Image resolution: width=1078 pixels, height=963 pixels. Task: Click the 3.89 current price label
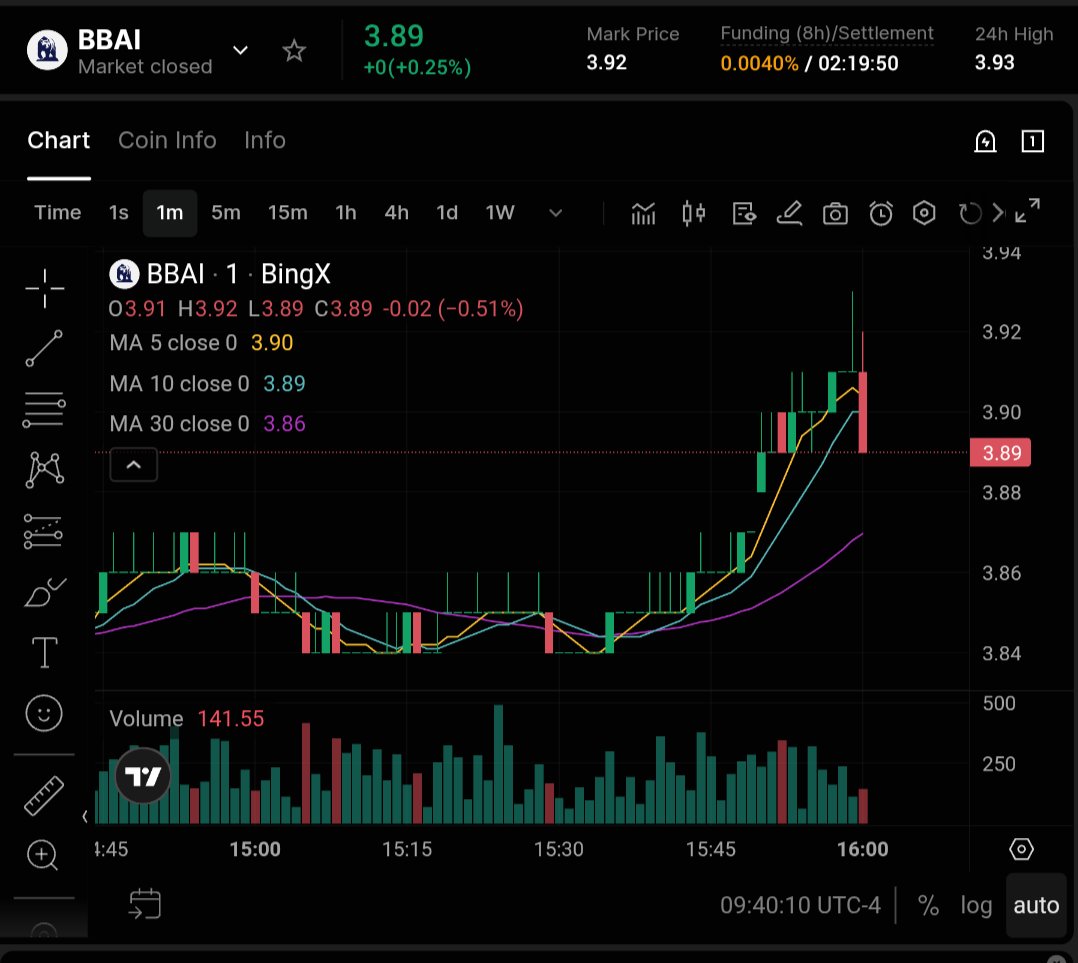point(1000,453)
